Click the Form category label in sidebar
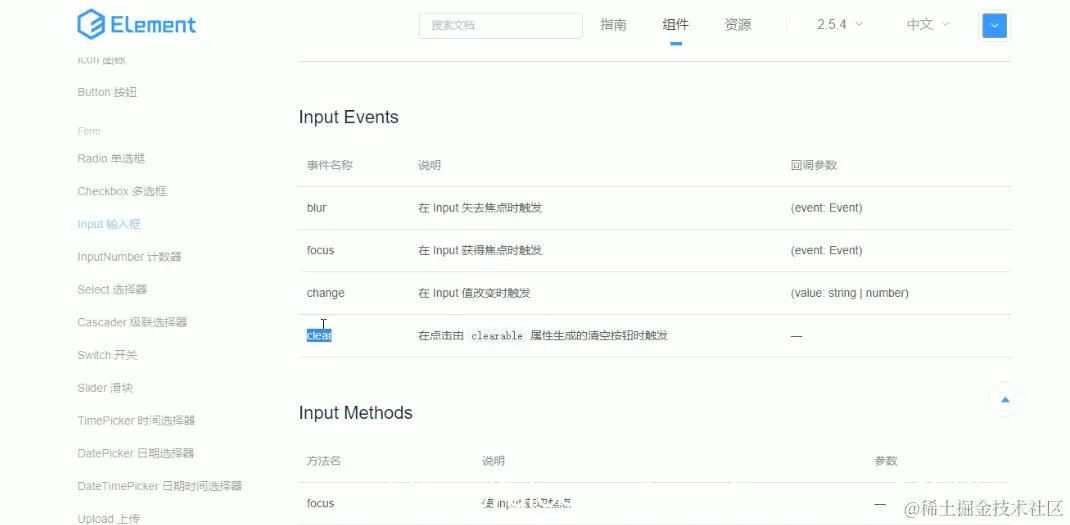Viewport: 1070px width, 525px height. (89, 131)
